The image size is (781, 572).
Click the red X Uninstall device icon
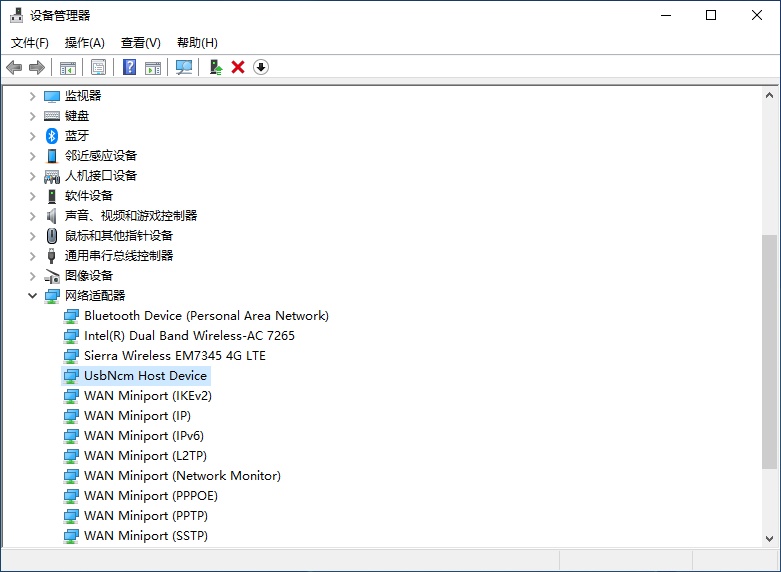pos(238,67)
